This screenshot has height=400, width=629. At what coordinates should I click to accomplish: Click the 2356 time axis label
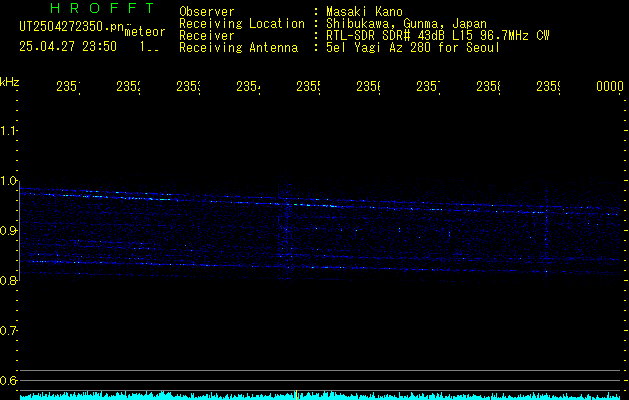coord(369,87)
